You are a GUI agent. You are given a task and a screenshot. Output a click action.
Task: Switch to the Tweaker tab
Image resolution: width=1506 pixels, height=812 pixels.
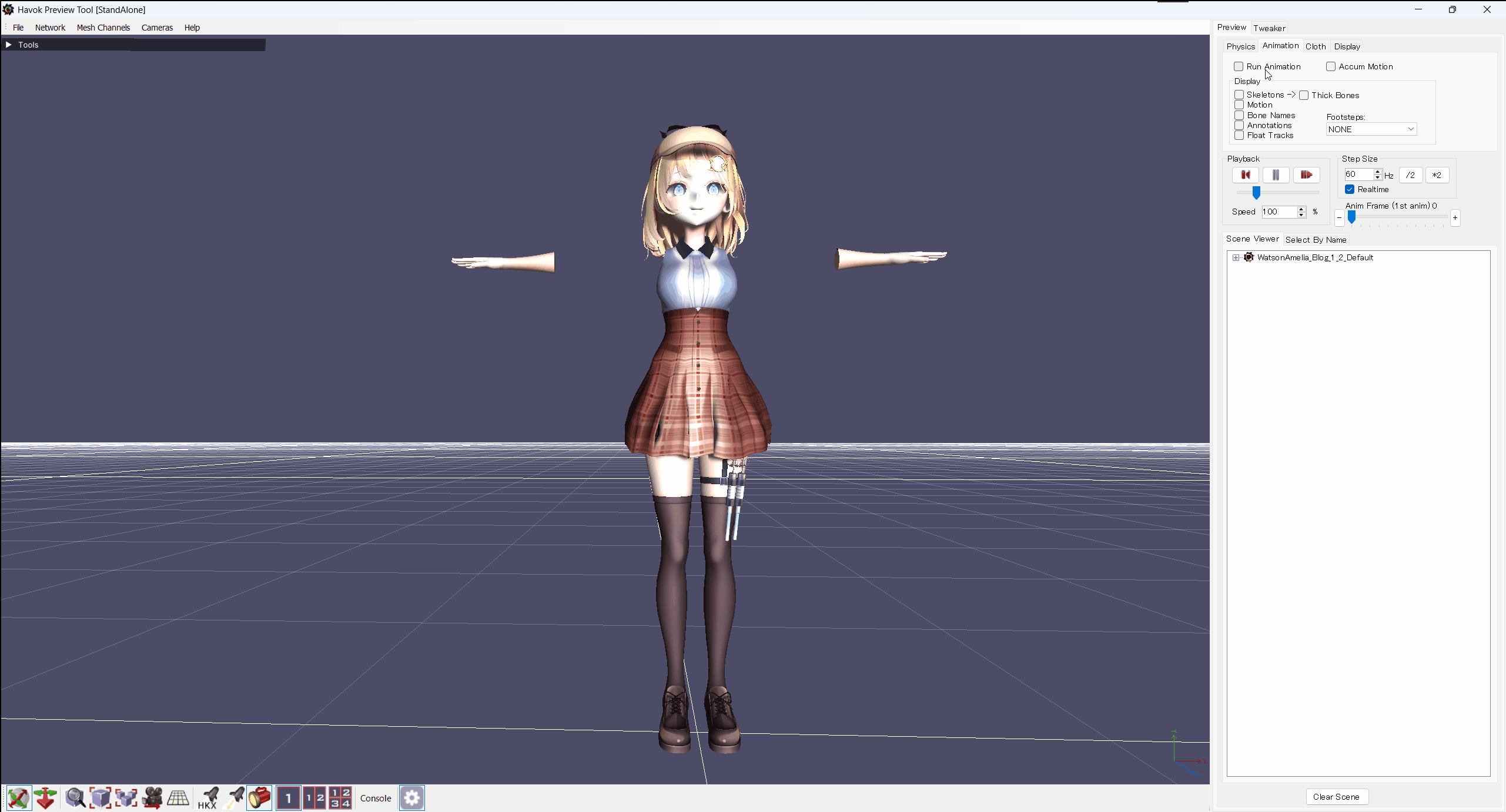[x=1269, y=28]
